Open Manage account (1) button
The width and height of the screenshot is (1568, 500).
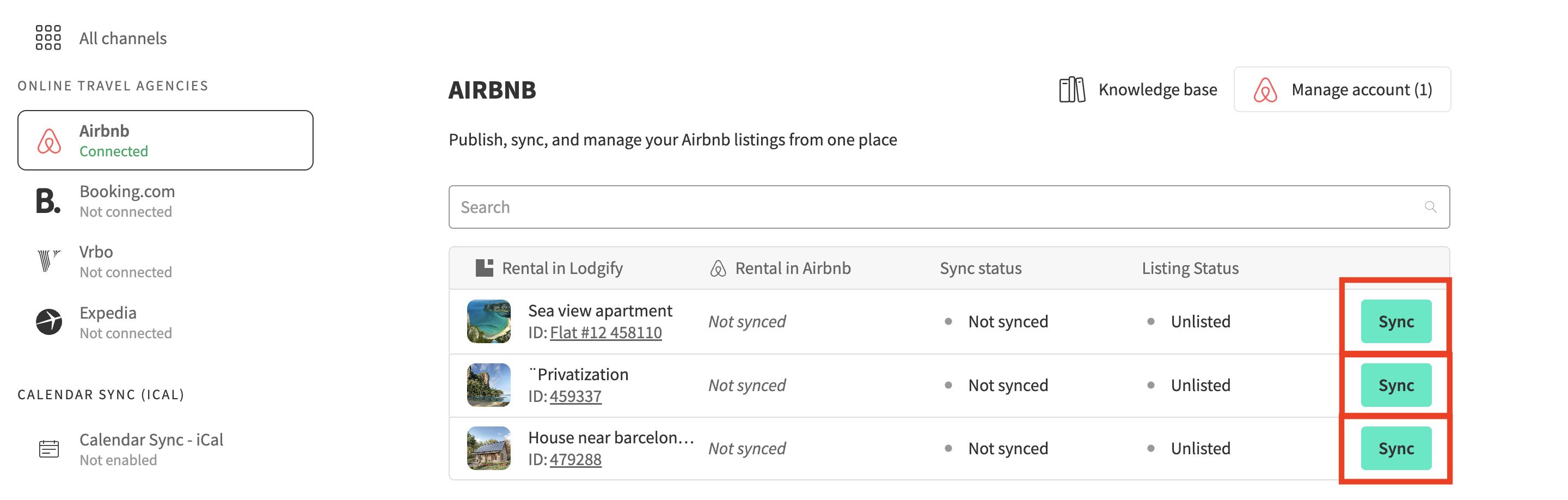pyautogui.click(x=1342, y=90)
